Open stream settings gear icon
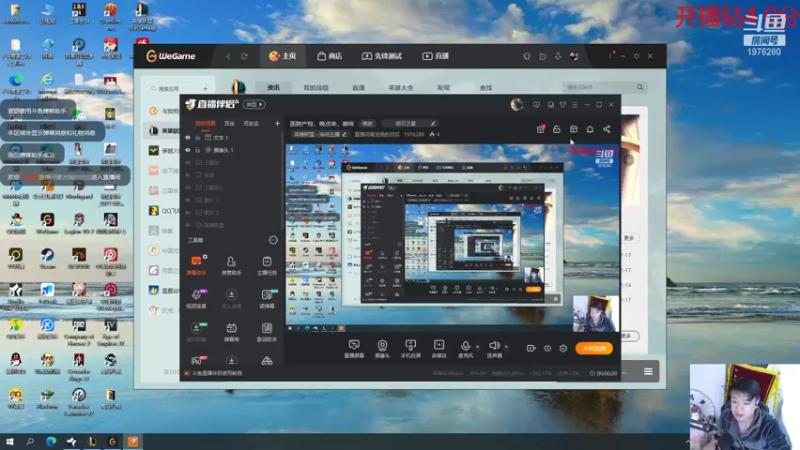Screen dimensions: 800x450 tap(563, 348)
